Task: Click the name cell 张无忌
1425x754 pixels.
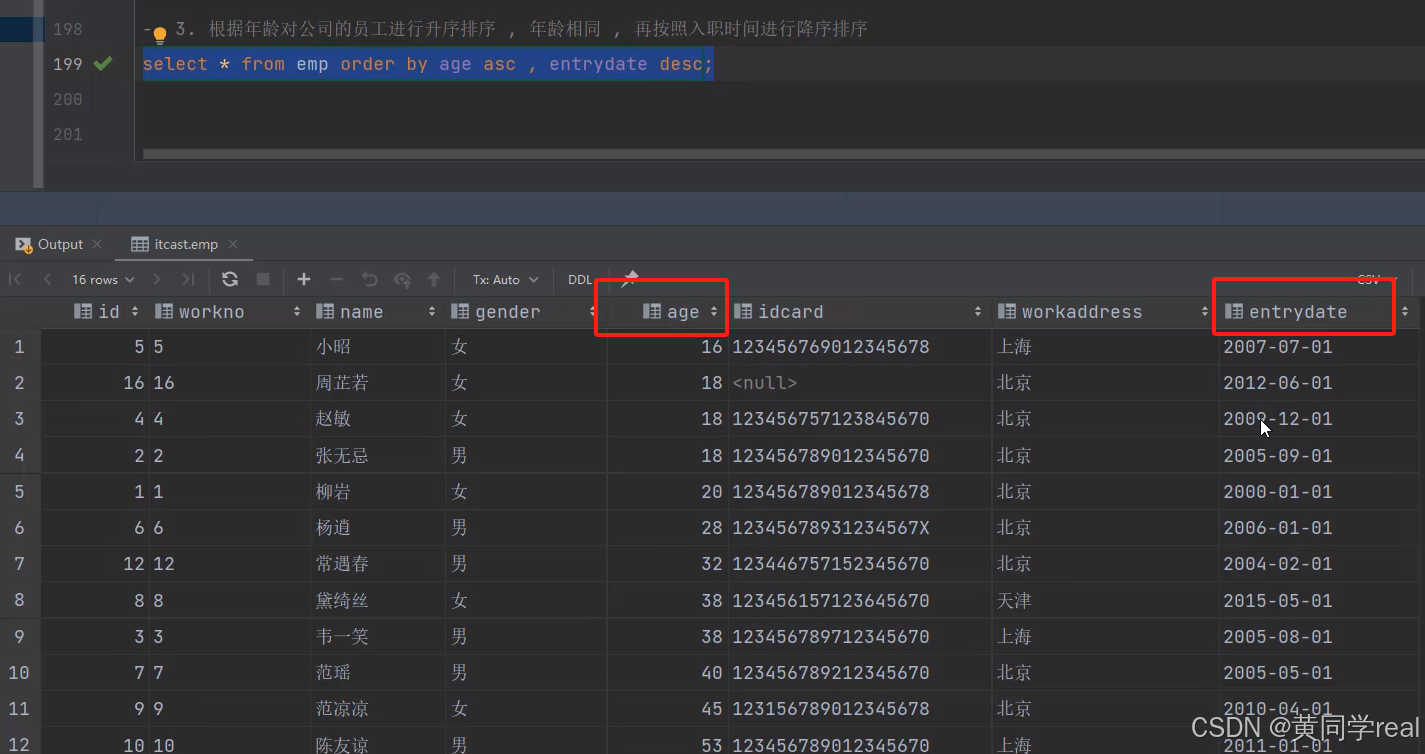Action: tap(378, 456)
